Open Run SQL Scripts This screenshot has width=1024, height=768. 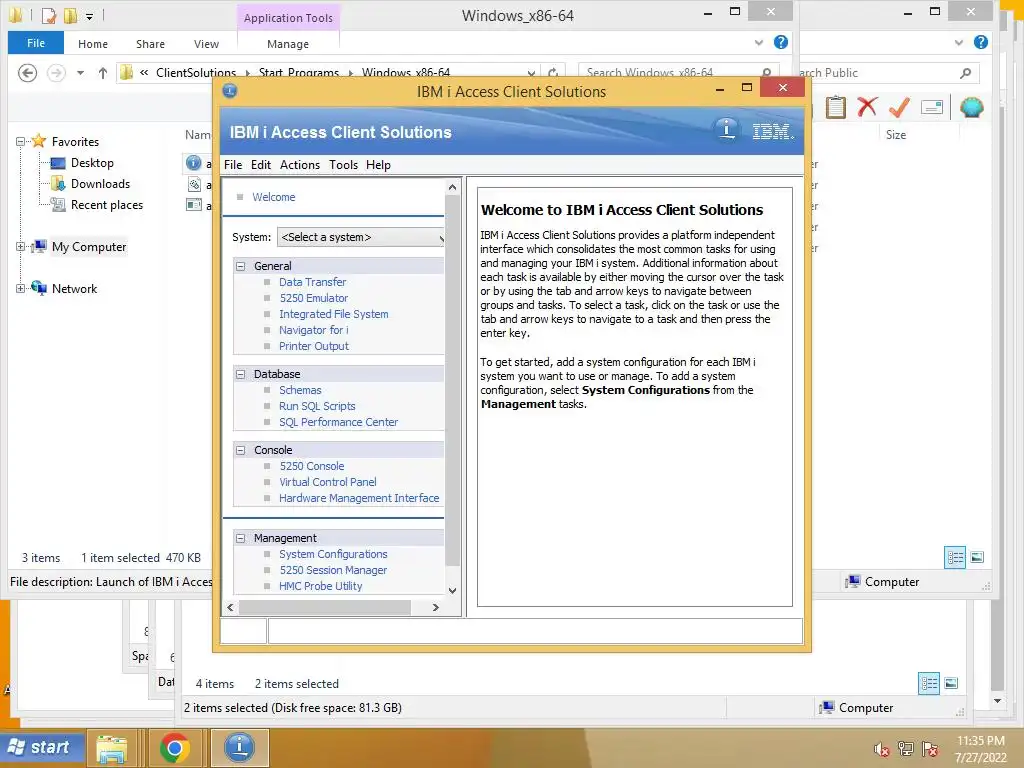tap(317, 406)
